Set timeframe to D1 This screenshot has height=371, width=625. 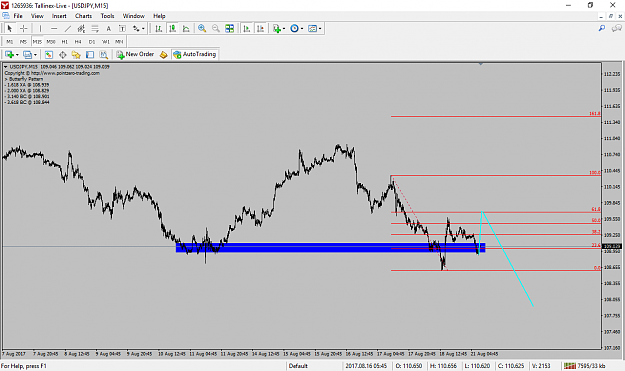coord(92,41)
